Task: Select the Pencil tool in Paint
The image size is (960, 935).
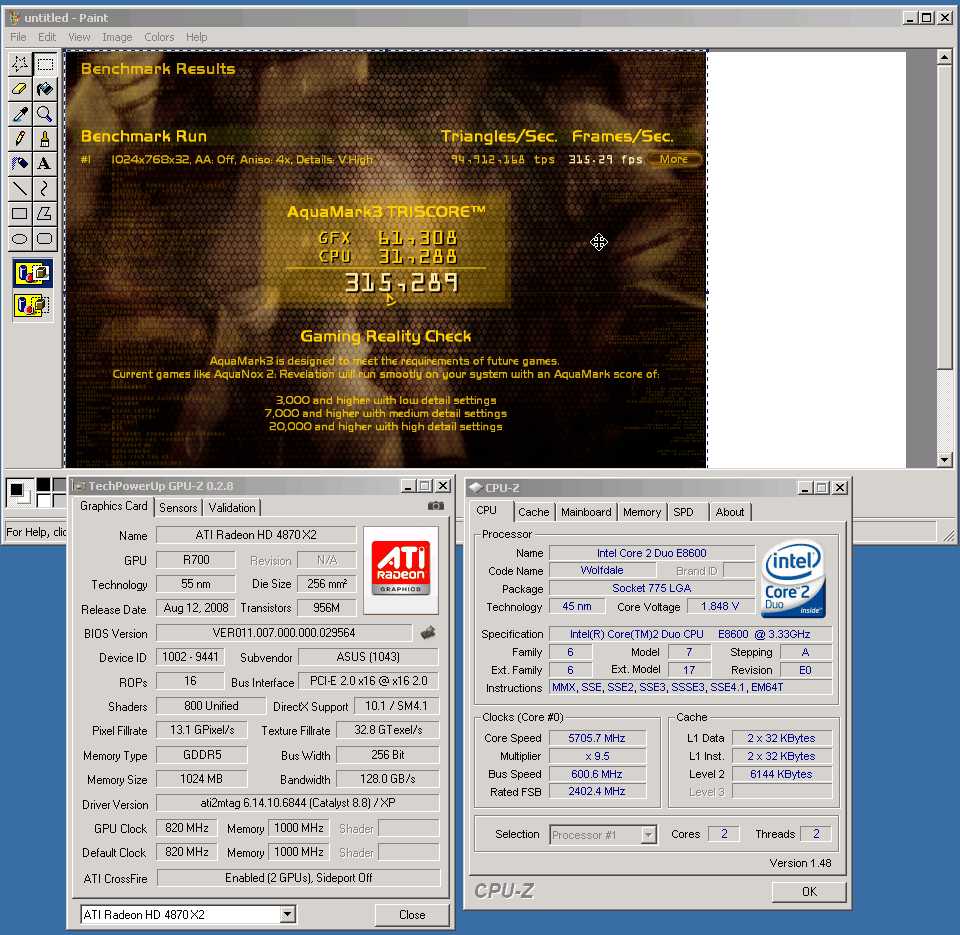Action: click(x=20, y=139)
